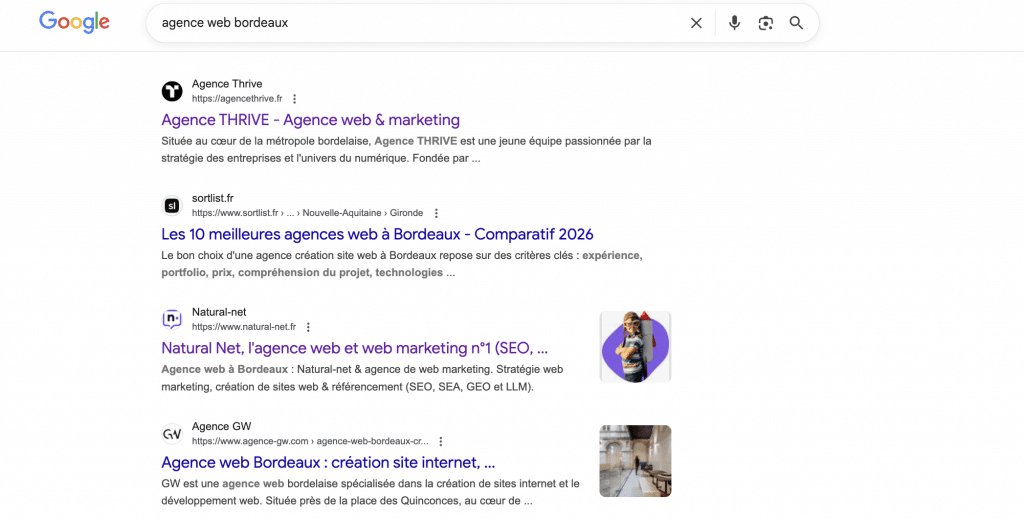Click the 'sortlist.fr' site name
Screen dimensions: 1024x520
click(x=213, y=199)
